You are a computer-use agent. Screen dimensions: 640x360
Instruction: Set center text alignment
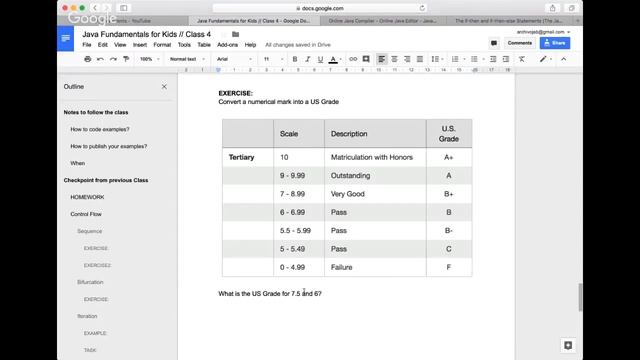pyautogui.click(x=394, y=59)
